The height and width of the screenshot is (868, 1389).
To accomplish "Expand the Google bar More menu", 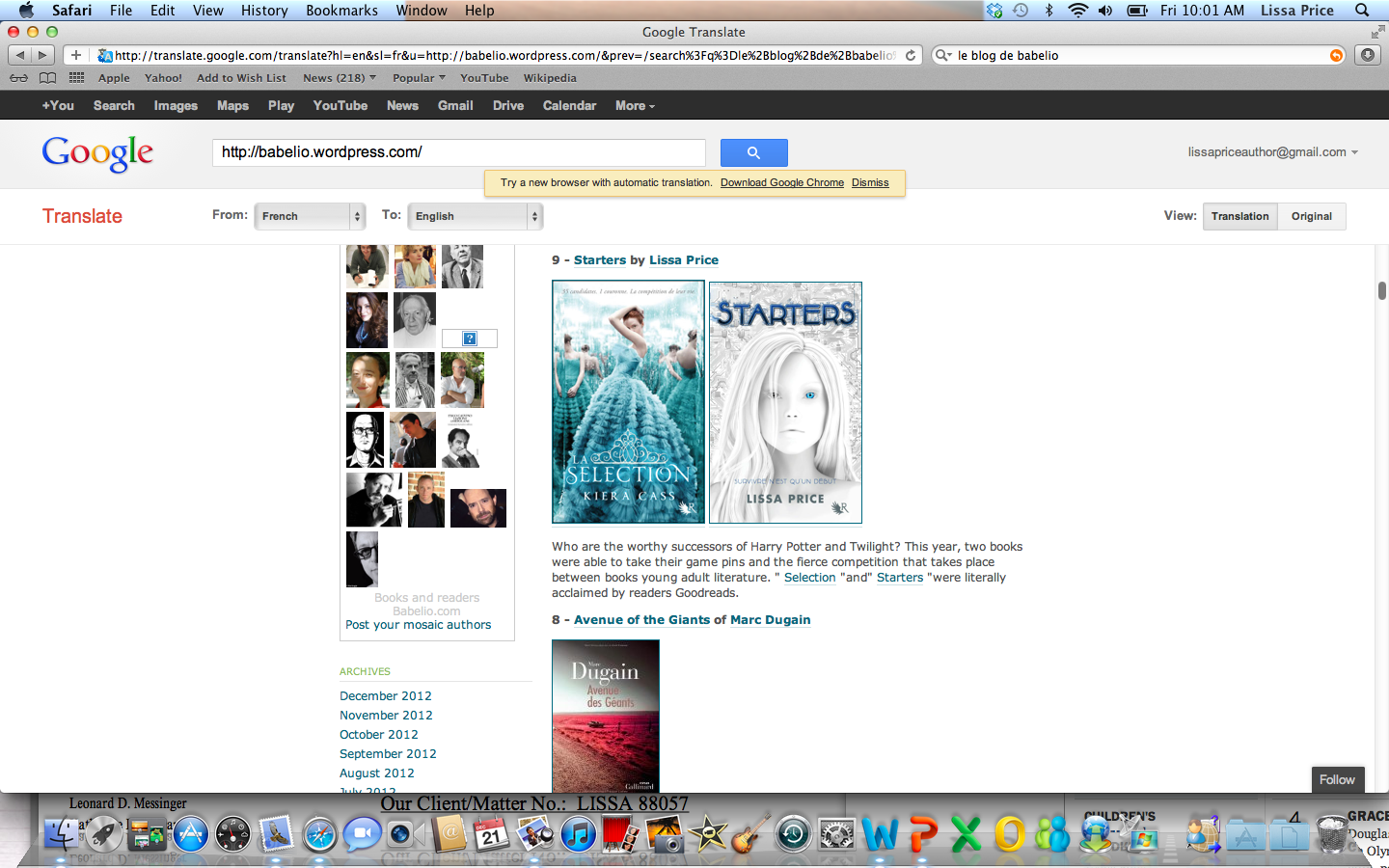I will point(635,106).
